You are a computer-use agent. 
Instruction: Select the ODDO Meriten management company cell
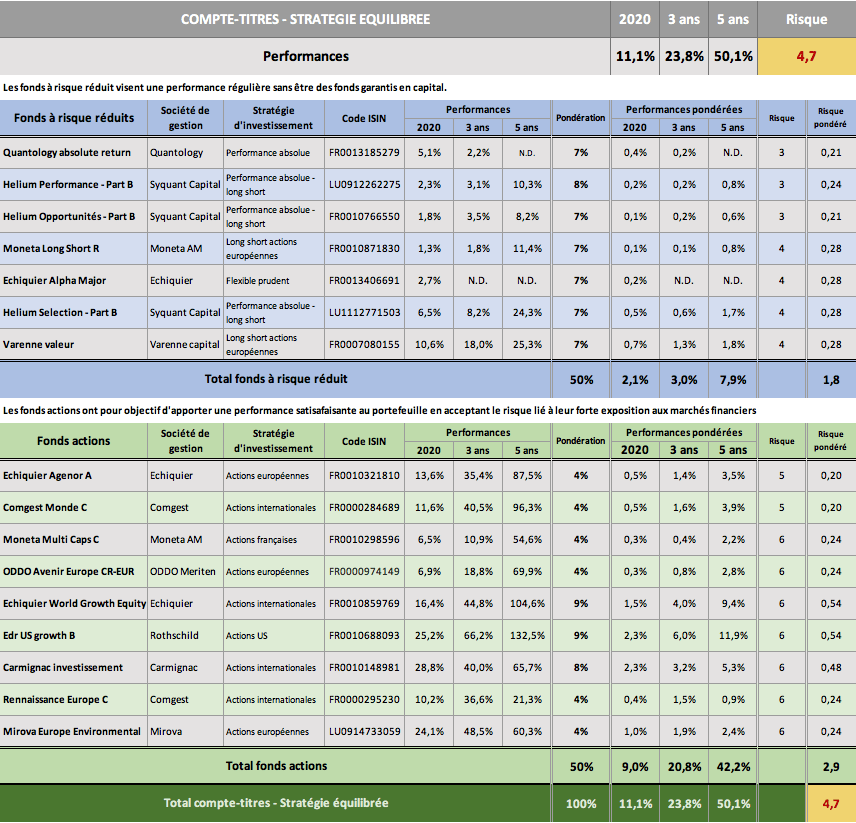click(x=185, y=572)
